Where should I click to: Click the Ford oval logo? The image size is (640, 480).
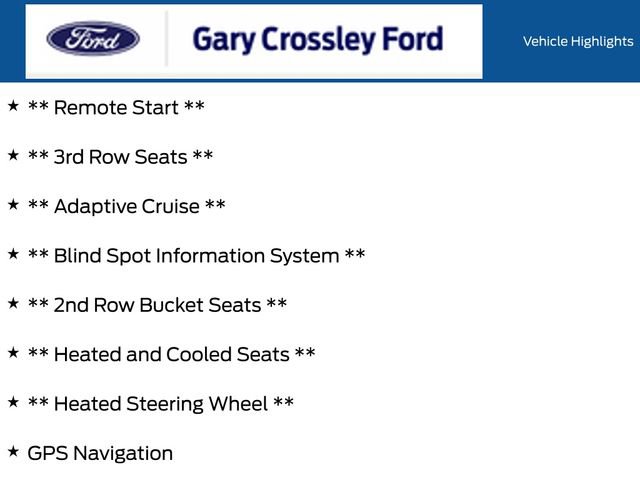click(x=93, y=38)
